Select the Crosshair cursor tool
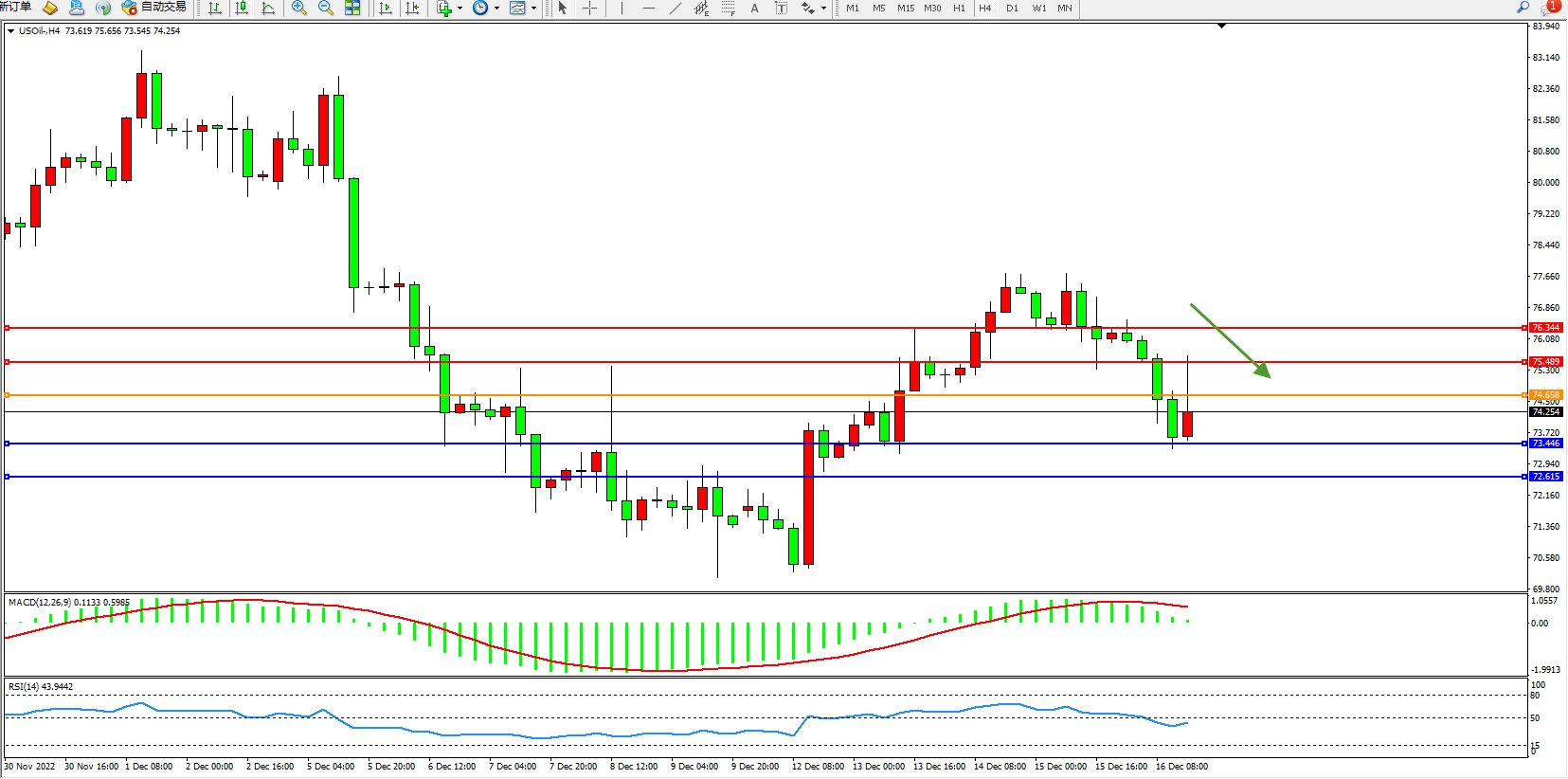The width and height of the screenshot is (1568, 779). (589, 9)
